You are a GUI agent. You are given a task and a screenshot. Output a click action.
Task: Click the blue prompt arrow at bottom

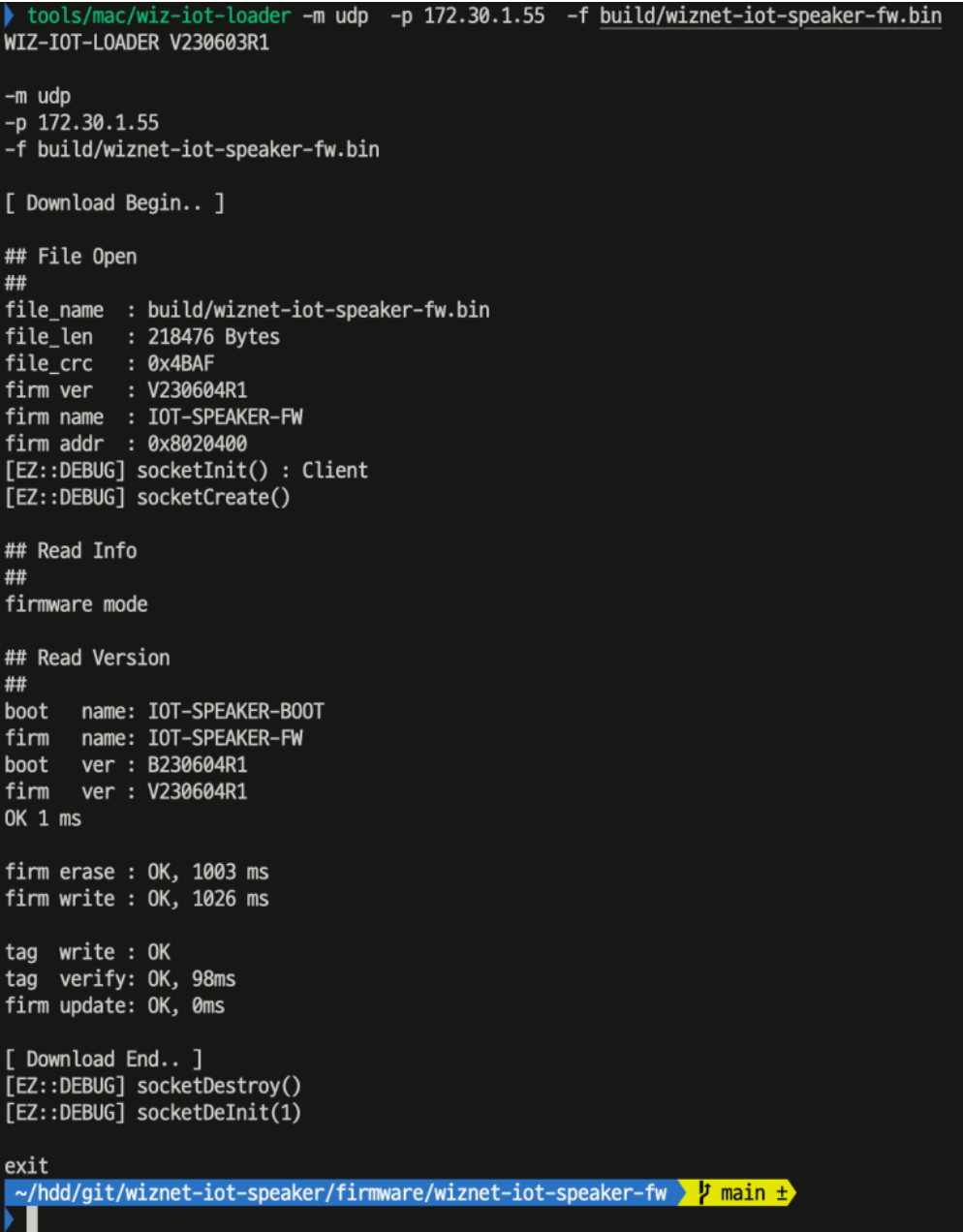point(10,1218)
